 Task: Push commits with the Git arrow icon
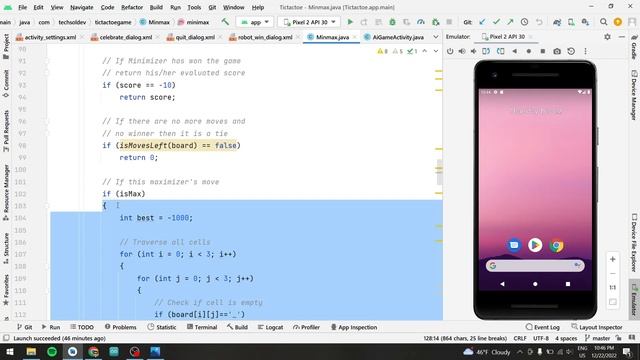(510, 22)
